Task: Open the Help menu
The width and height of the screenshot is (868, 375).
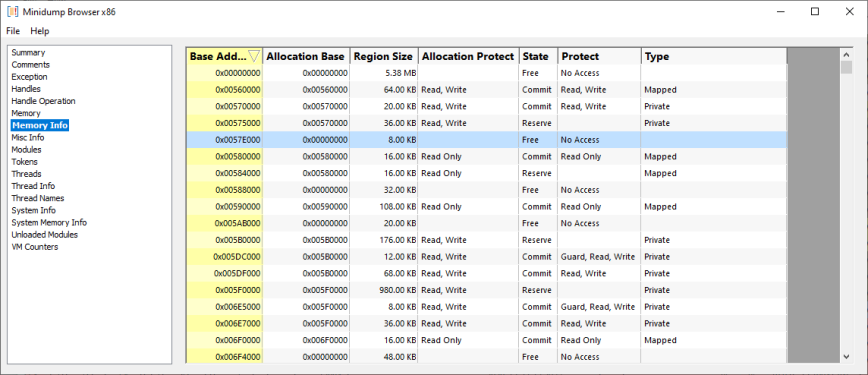Action: pyautogui.click(x=40, y=31)
